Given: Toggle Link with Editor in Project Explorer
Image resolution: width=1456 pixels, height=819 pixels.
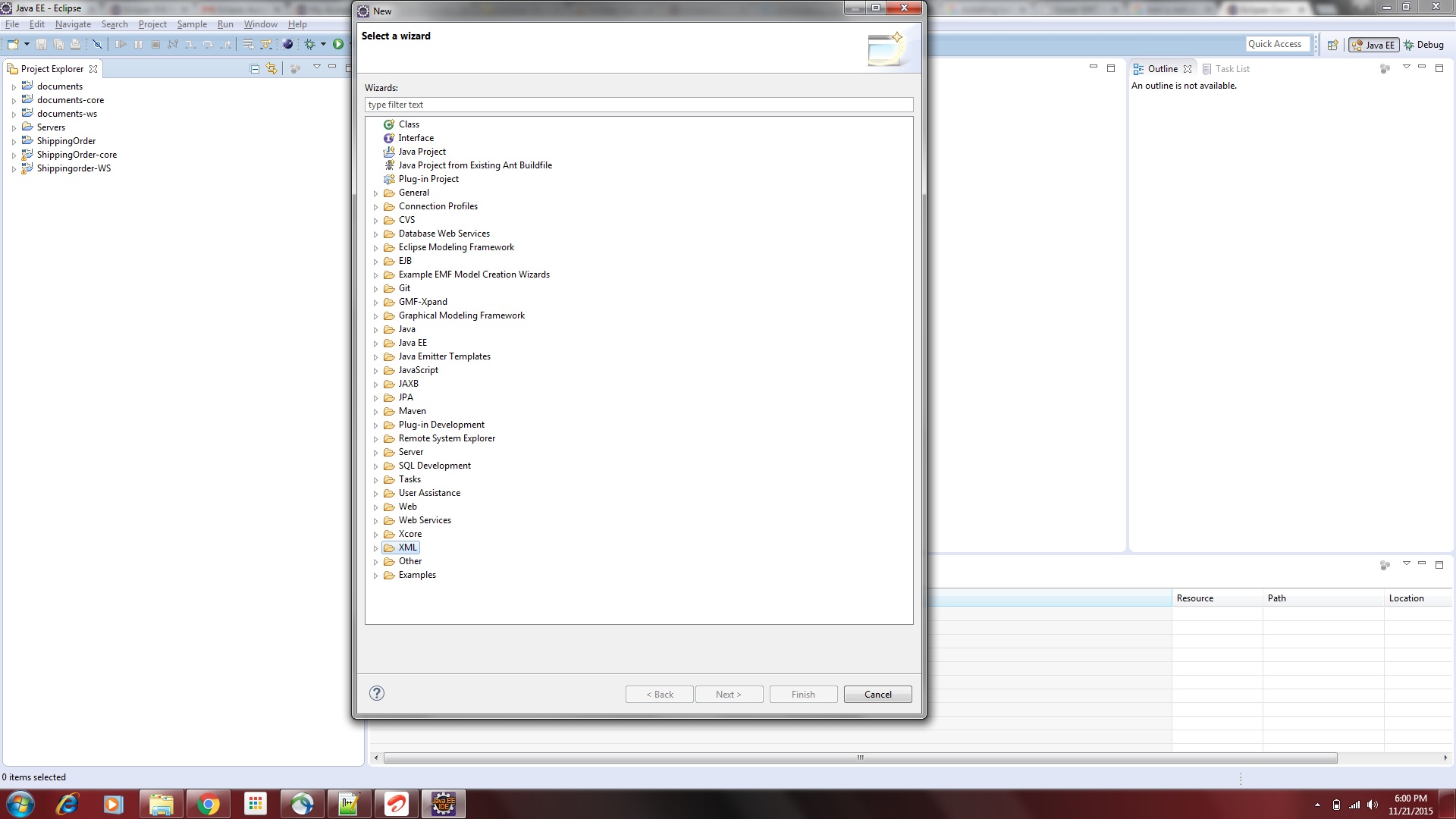Looking at the screenshot, I should [x=271, y=68].
